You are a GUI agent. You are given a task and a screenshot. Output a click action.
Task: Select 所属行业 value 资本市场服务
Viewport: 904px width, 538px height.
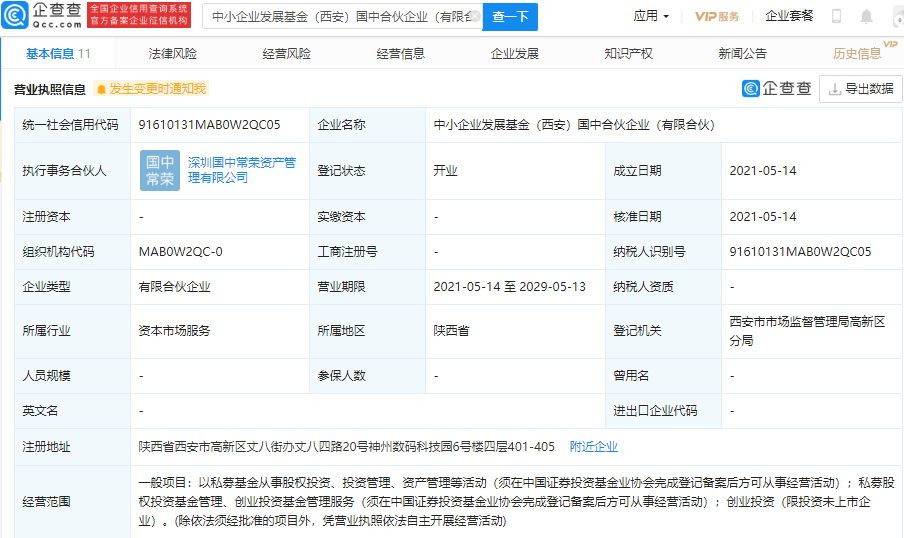pyautogui.click(x=174, y=331)
